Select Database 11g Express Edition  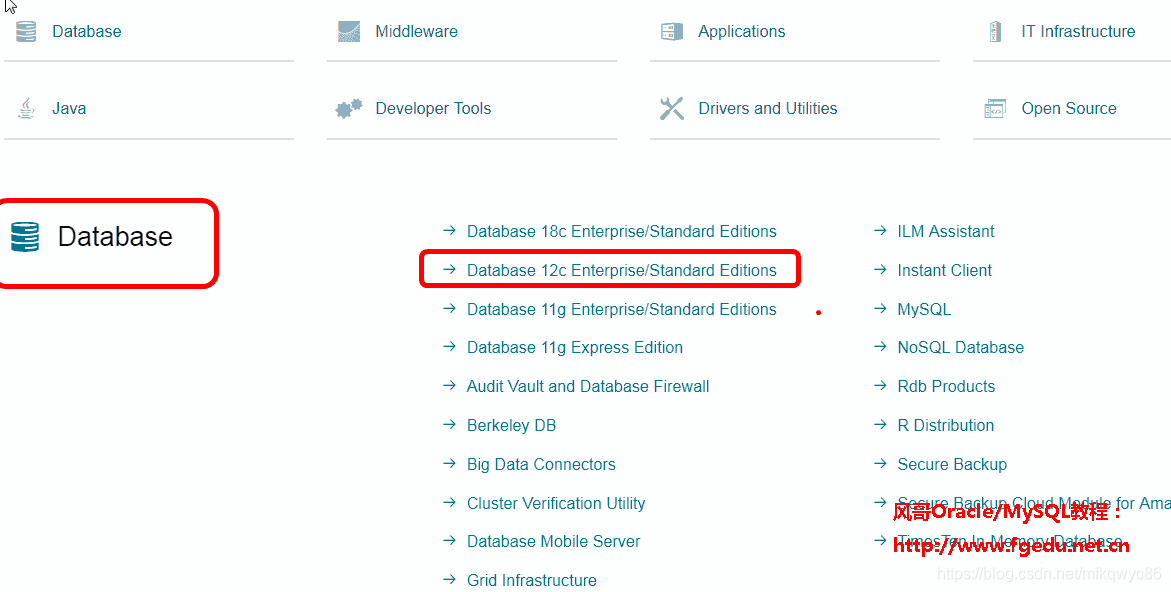click(x=575, y=347)
